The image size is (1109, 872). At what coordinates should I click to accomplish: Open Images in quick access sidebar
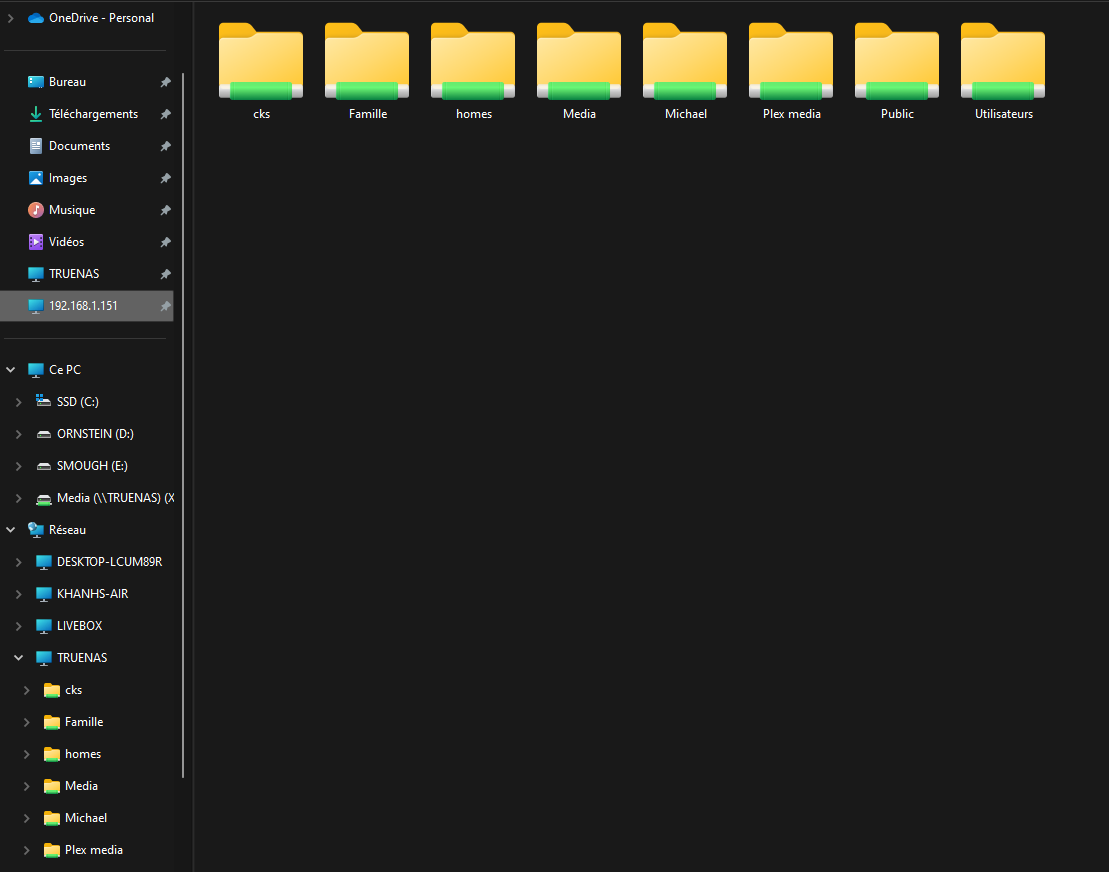[68, 178]
